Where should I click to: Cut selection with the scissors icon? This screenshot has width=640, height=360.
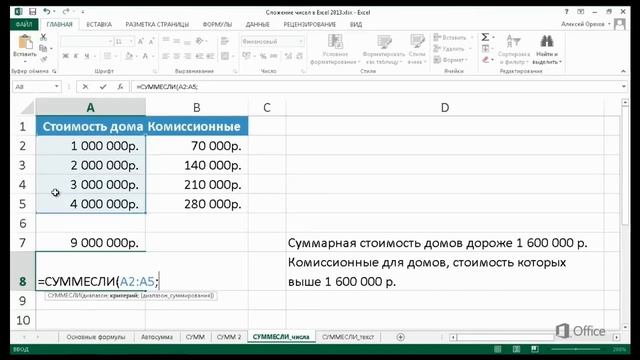click(x=43, y=38)
